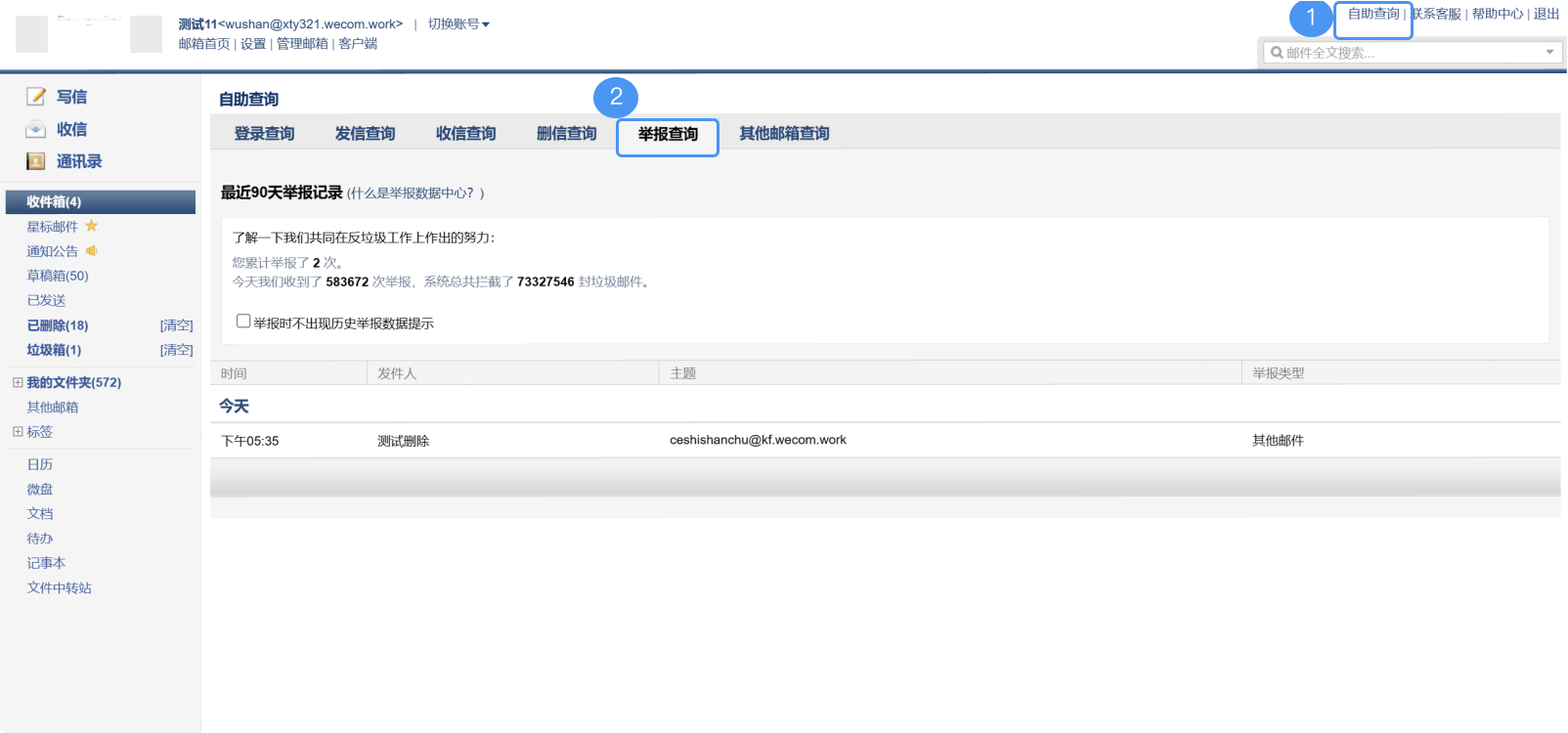
Task: Expand 我的文件夹 folder tree
Action: [18, 382]
